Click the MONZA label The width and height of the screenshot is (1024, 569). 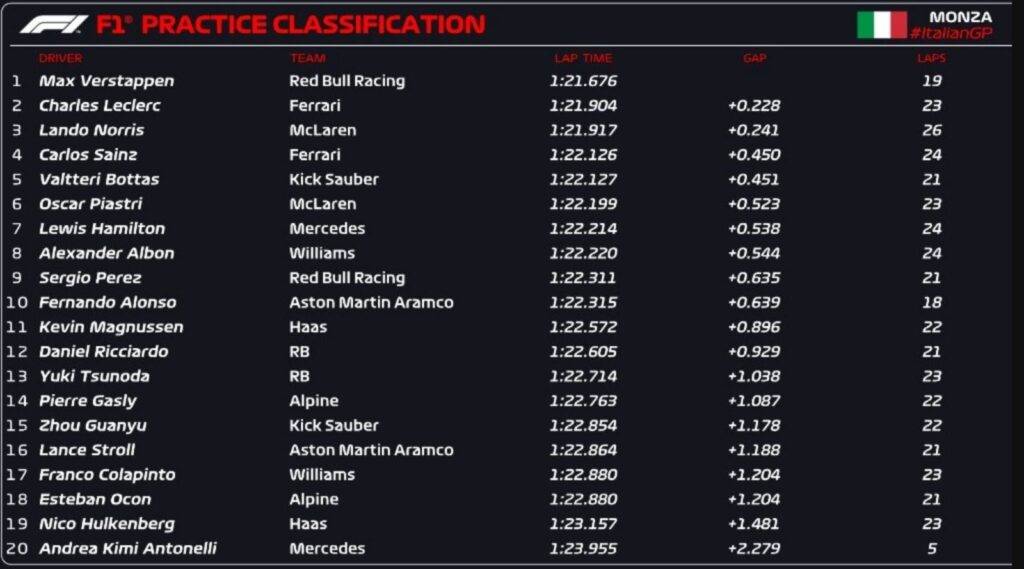(960, 17)
